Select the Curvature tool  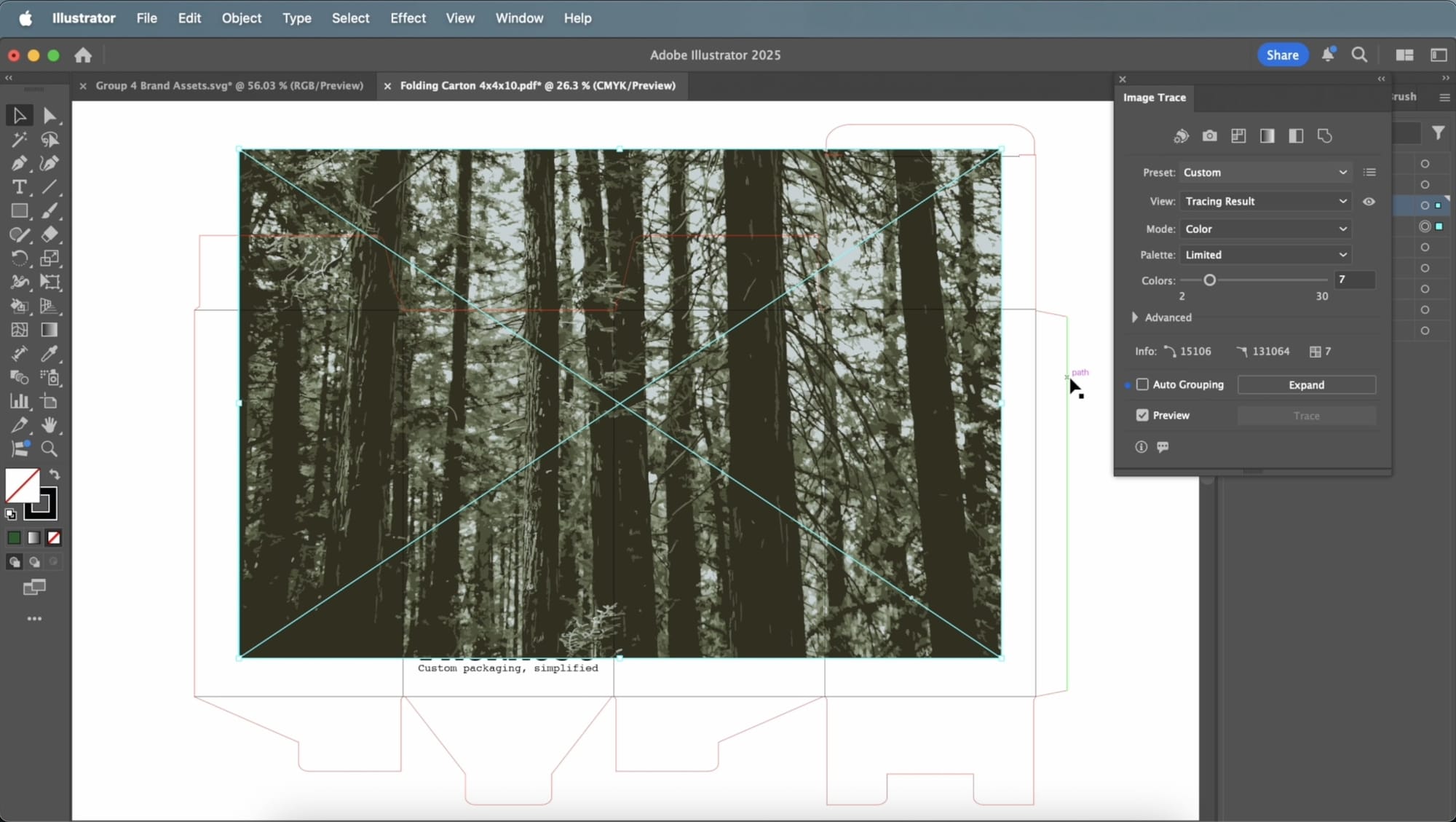click(50, 163)
